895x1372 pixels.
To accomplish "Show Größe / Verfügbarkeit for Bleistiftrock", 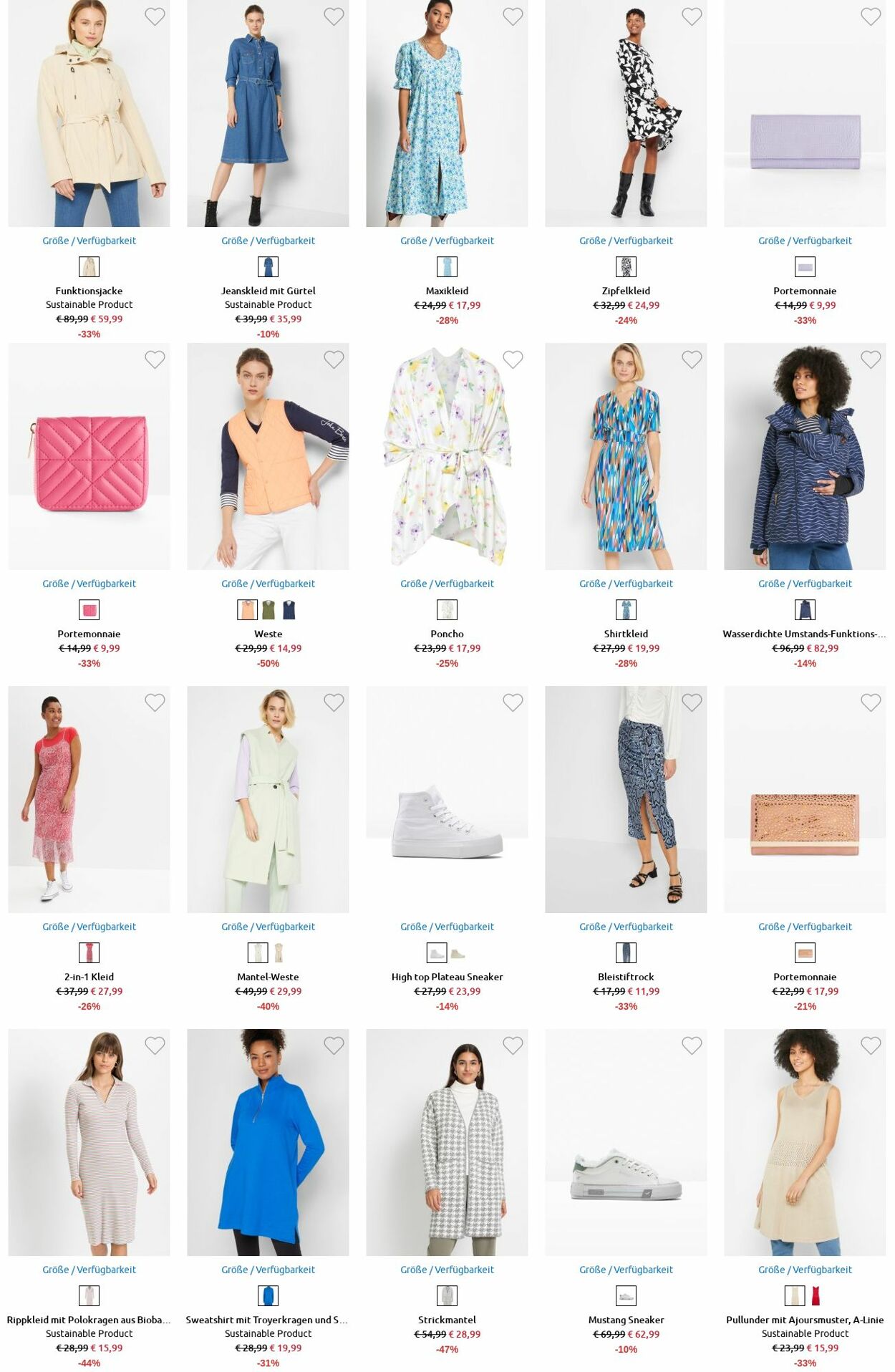I will point(626,927).
